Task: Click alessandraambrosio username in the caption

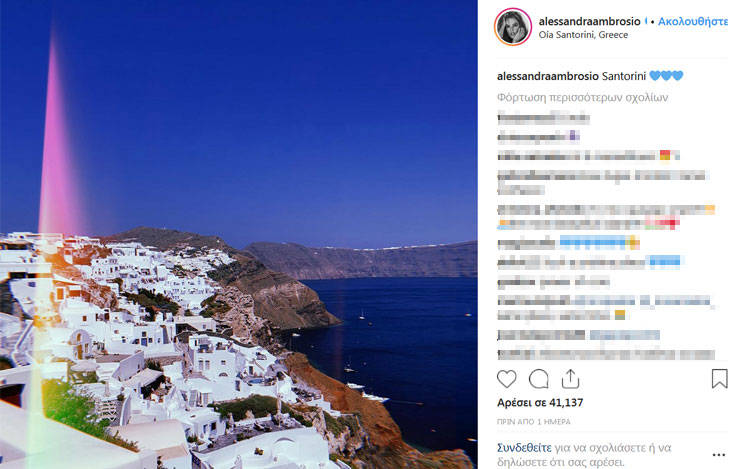Action: point(548,76)
